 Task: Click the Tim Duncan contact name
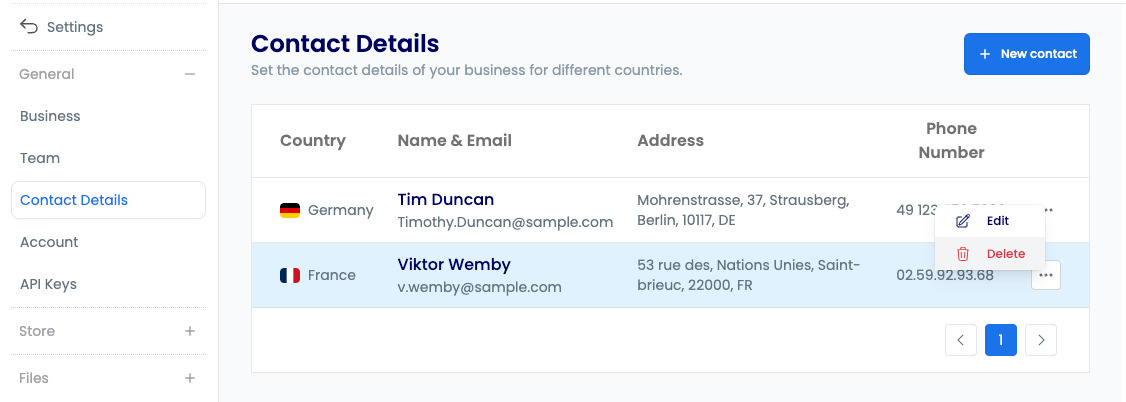click(x=445, y=199)
